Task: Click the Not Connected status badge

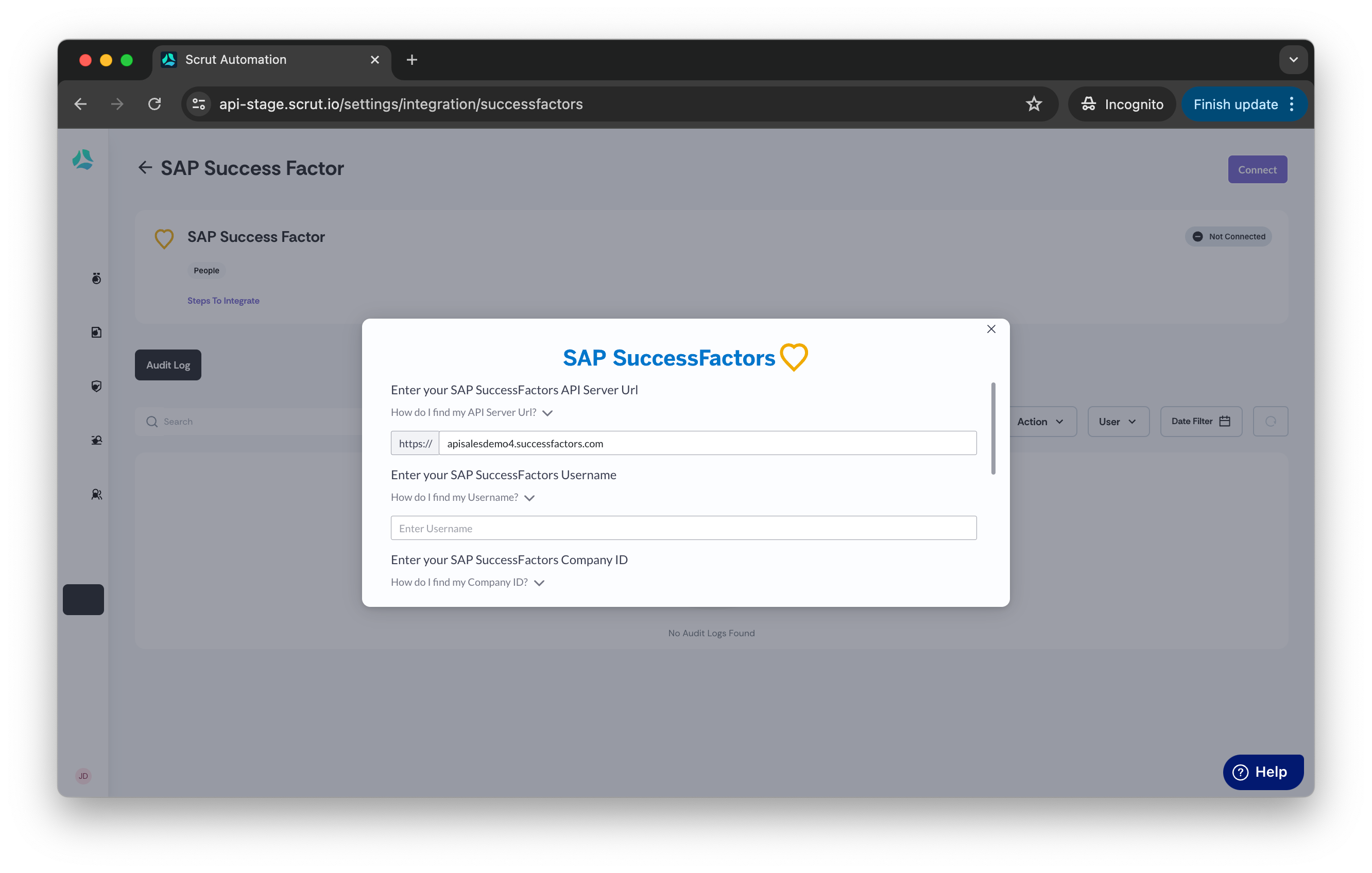Action: [x=1228, y=236]
